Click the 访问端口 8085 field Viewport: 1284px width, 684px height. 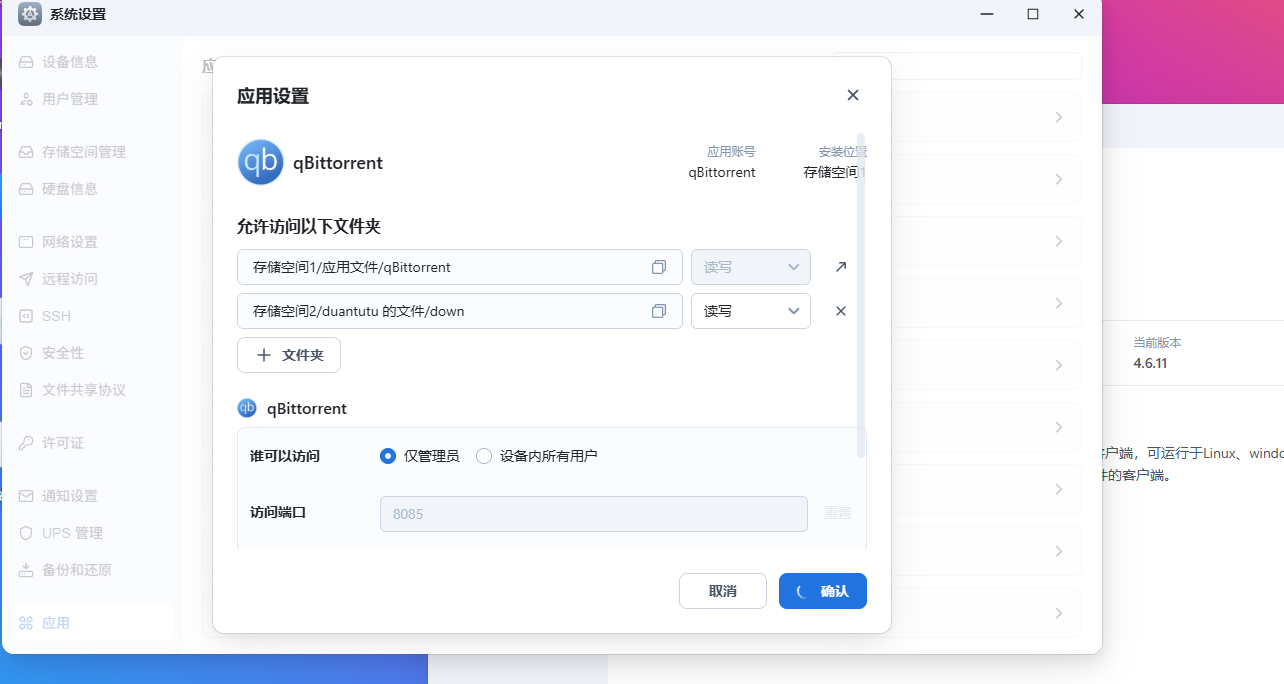pyautogui.click(x=594, y=514)
